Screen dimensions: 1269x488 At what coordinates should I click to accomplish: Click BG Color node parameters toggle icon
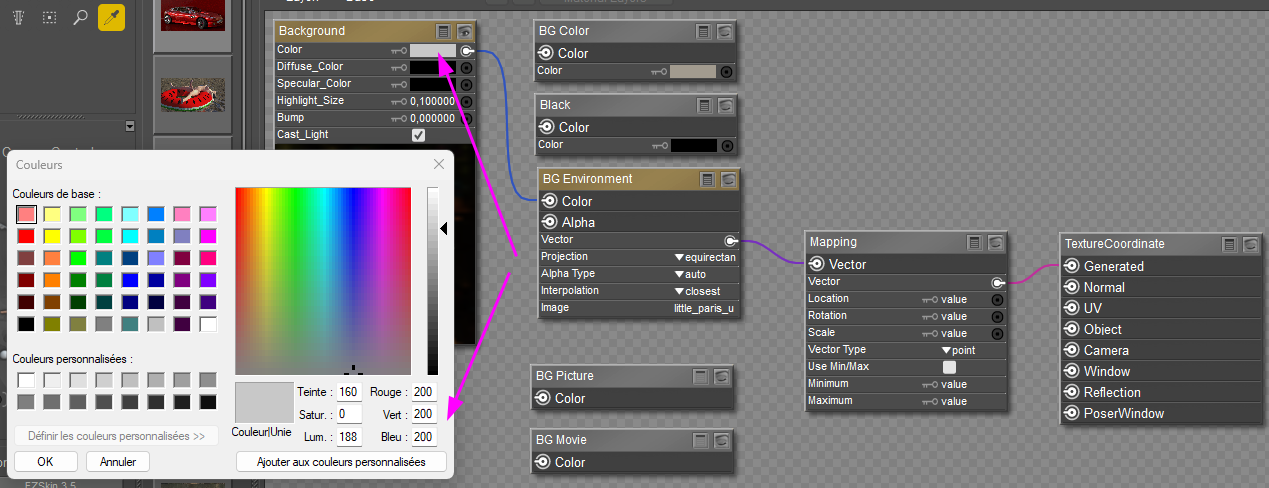tap(704, 31)
